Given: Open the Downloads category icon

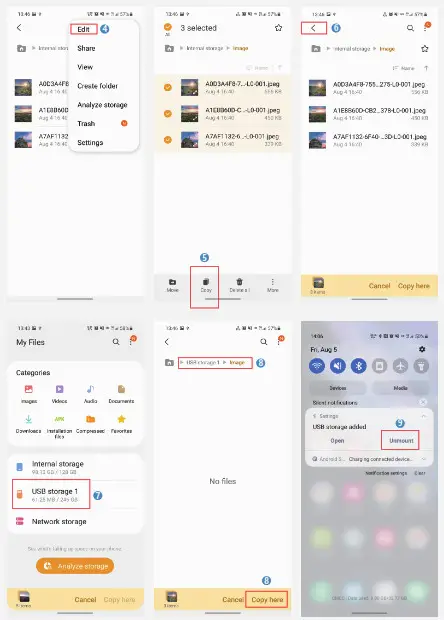Looking at the screenshot, I should (x=28, y=419).
